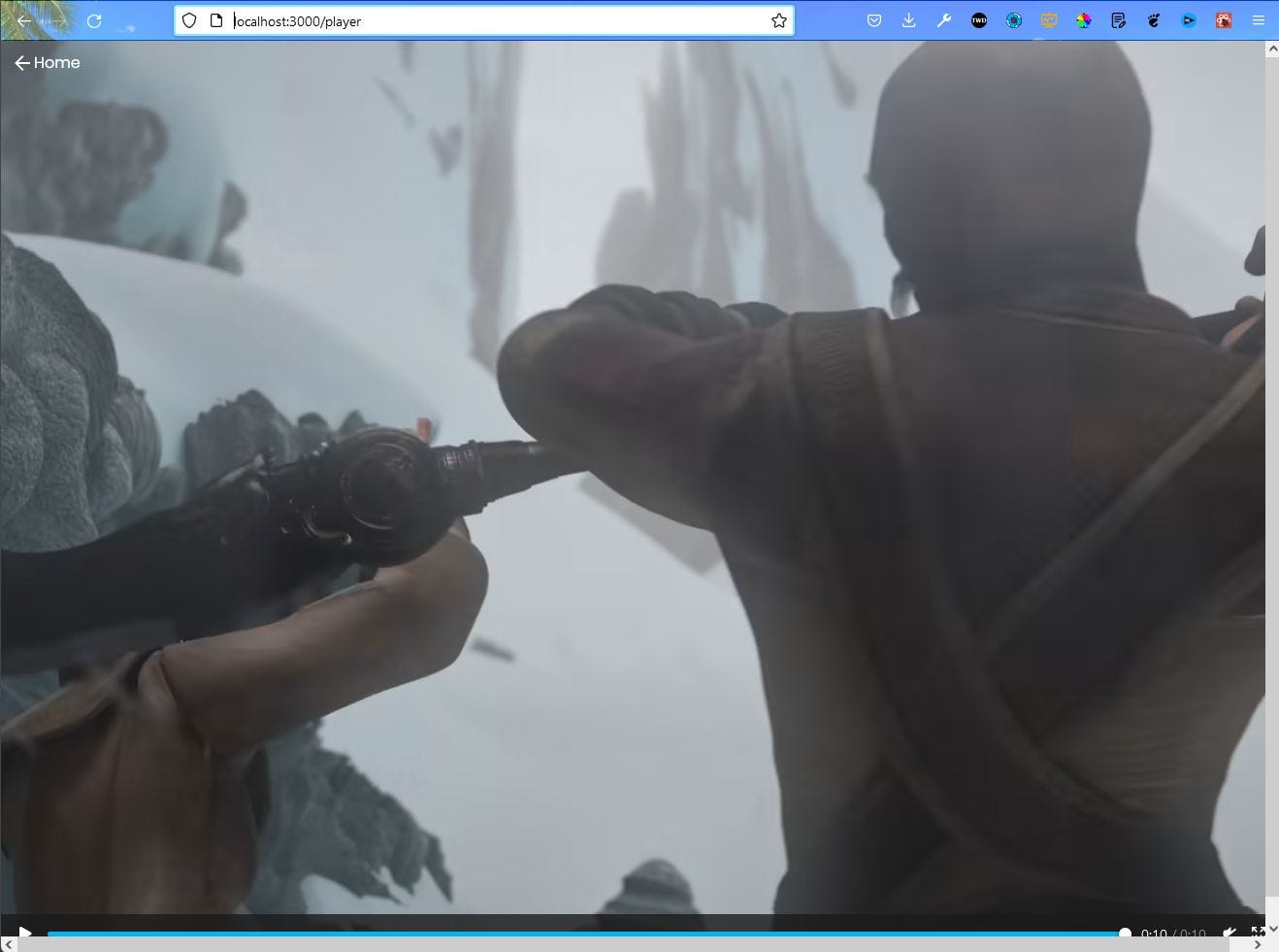Show the site information page icon
This screenshot has height=952, width=1279.
point(216,20)
